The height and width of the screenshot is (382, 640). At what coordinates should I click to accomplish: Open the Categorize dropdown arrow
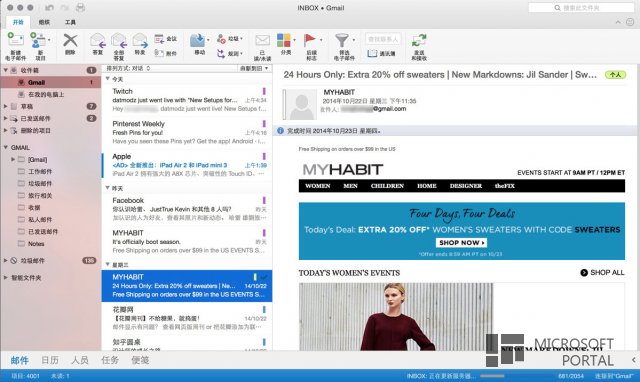tap(294, 40)
